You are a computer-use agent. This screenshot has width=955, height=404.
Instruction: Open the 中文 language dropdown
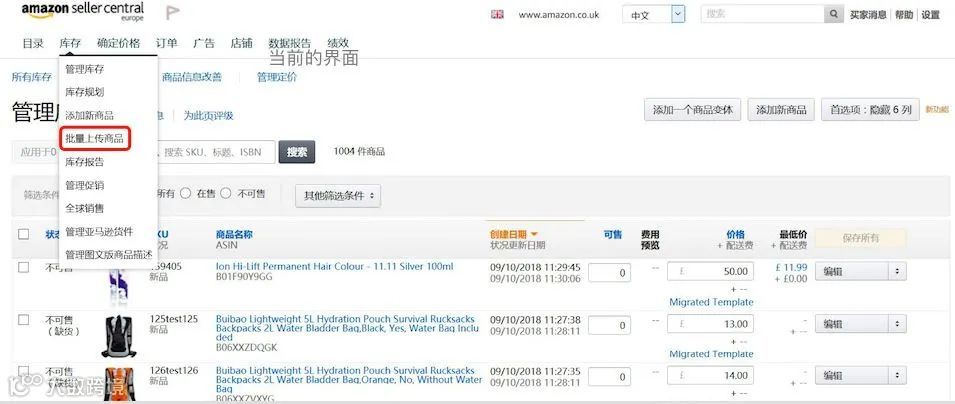coord(678,15)
